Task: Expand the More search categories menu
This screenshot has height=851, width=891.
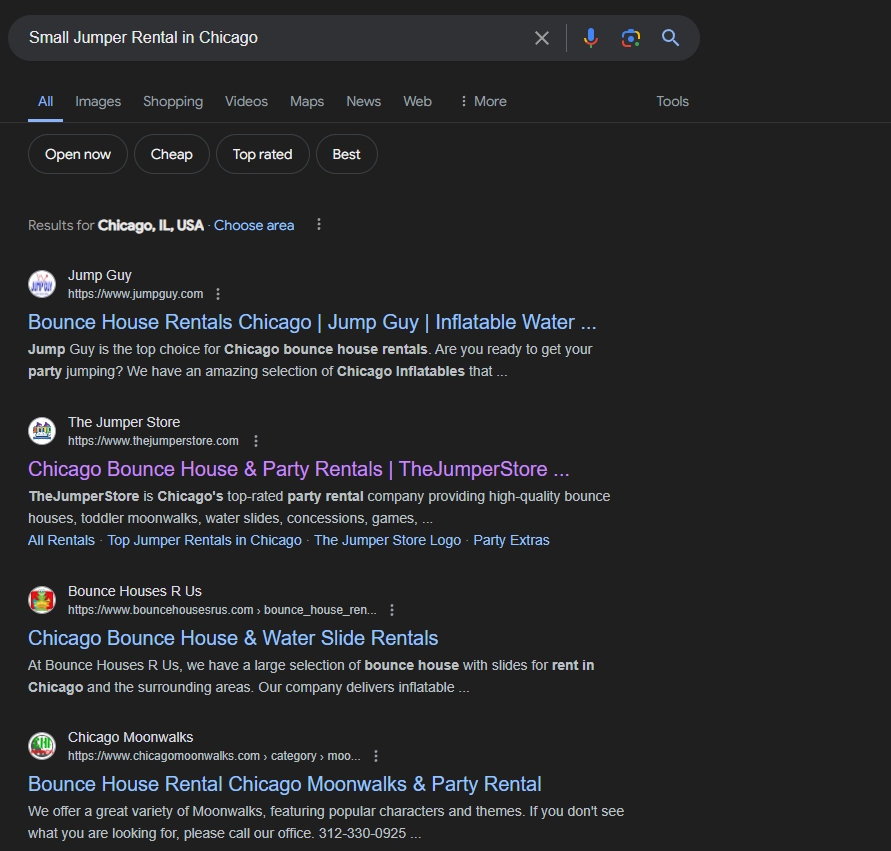Action: [x=483, y=101]
